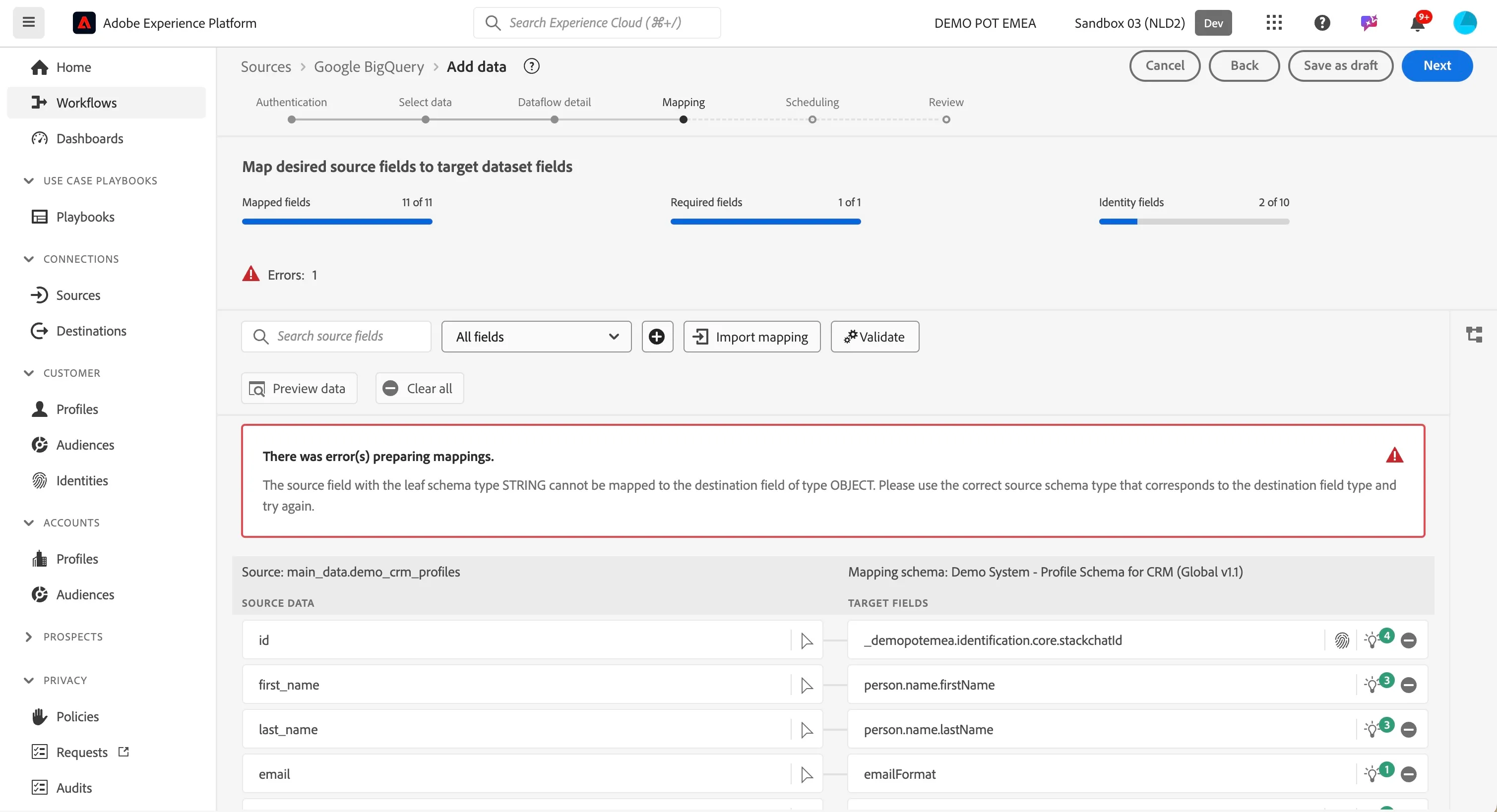Click the Identity fields progress bar
1497x812 pixels.
click(x=1193, y=221)
